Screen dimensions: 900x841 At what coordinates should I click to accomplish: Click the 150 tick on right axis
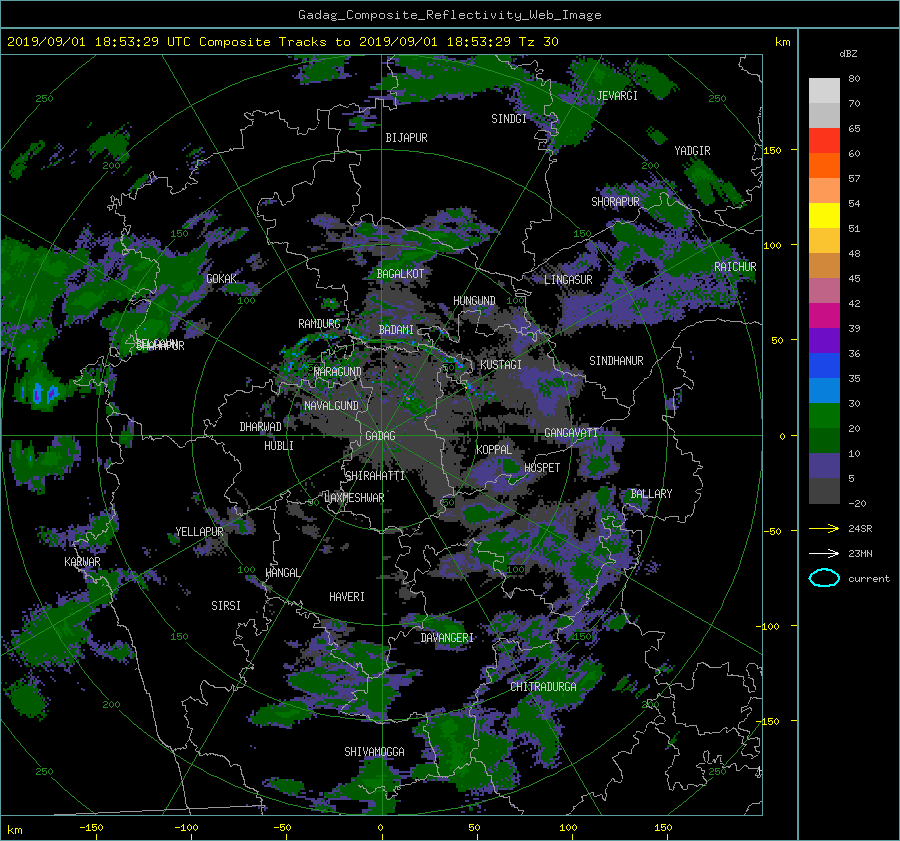coord(773,150)
